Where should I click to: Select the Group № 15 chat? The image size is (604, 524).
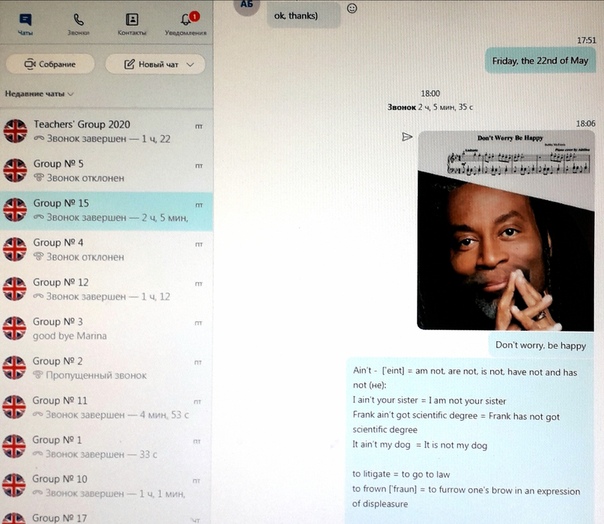coord(106,211)
